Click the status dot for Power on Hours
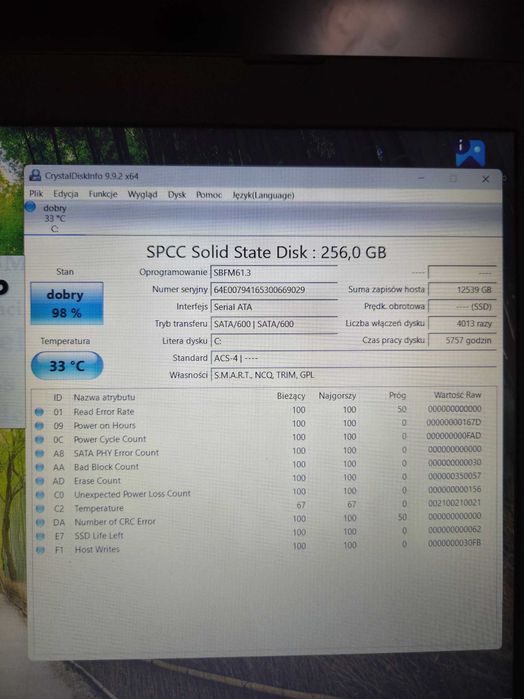Screen dimensions: 524x699 tap(39, 426)
